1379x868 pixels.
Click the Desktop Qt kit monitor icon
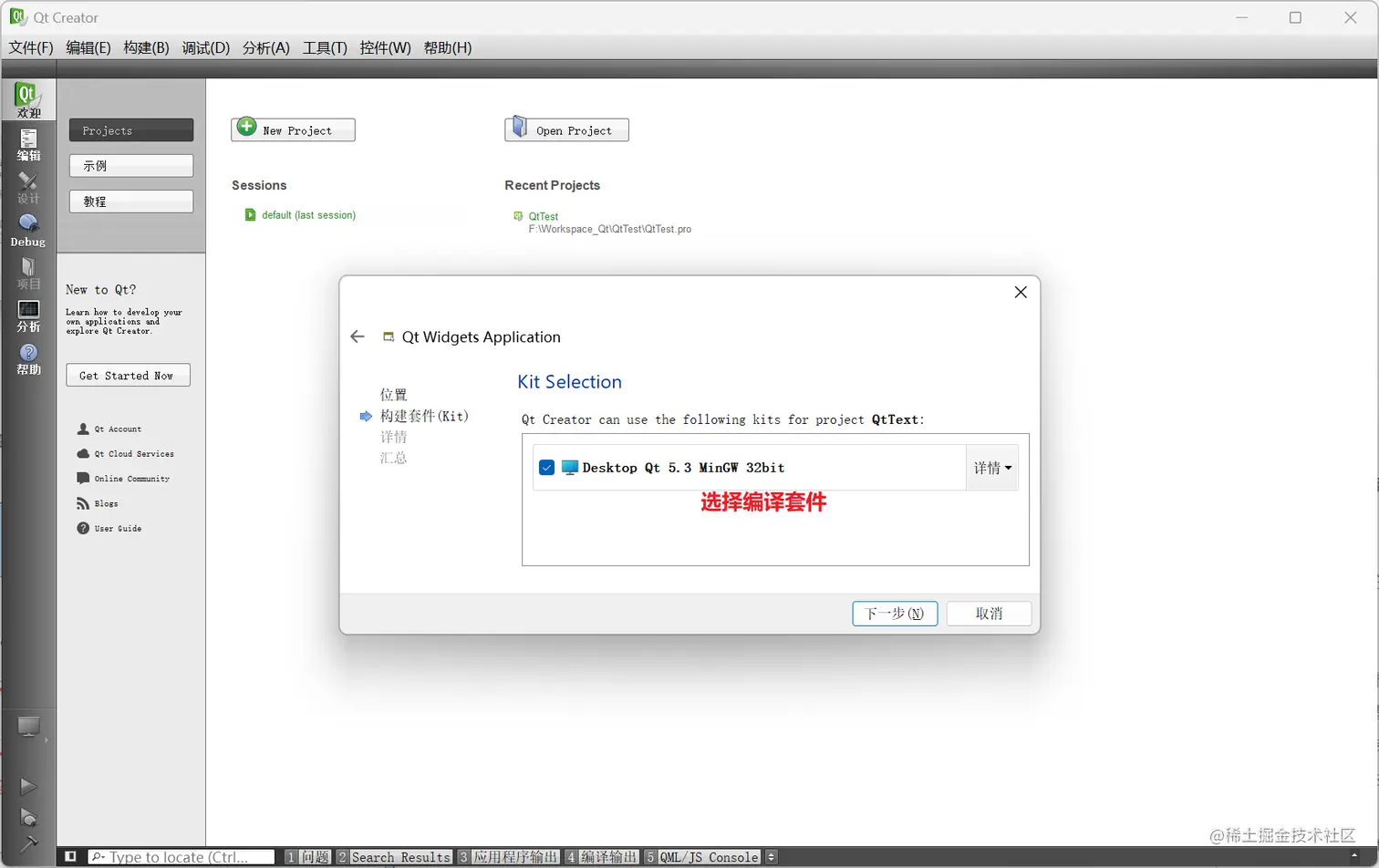click(x=570, y=468)
